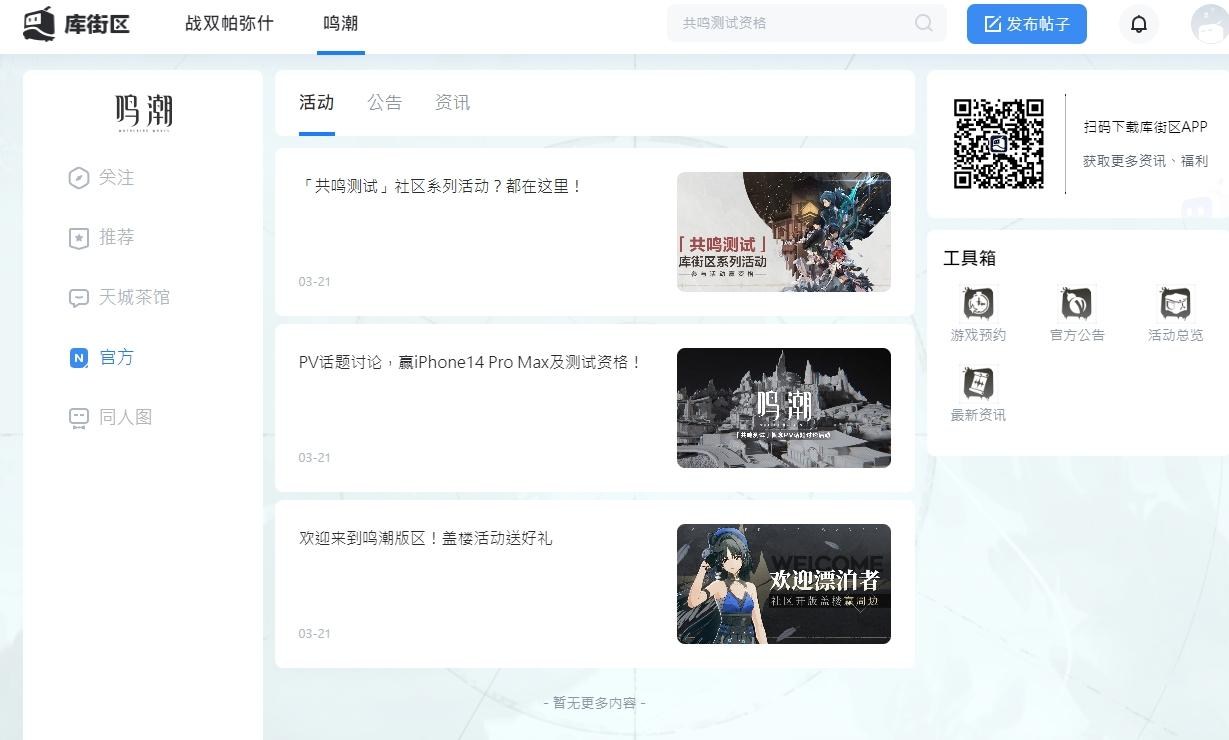Click the search magnifier icon
Image resolution: width=1229 pixels, height=740 pixels.
click(x=923, y=23)
